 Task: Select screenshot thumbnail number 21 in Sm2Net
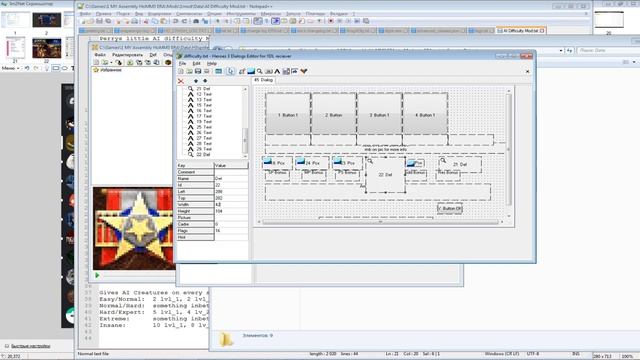(16, 49)
